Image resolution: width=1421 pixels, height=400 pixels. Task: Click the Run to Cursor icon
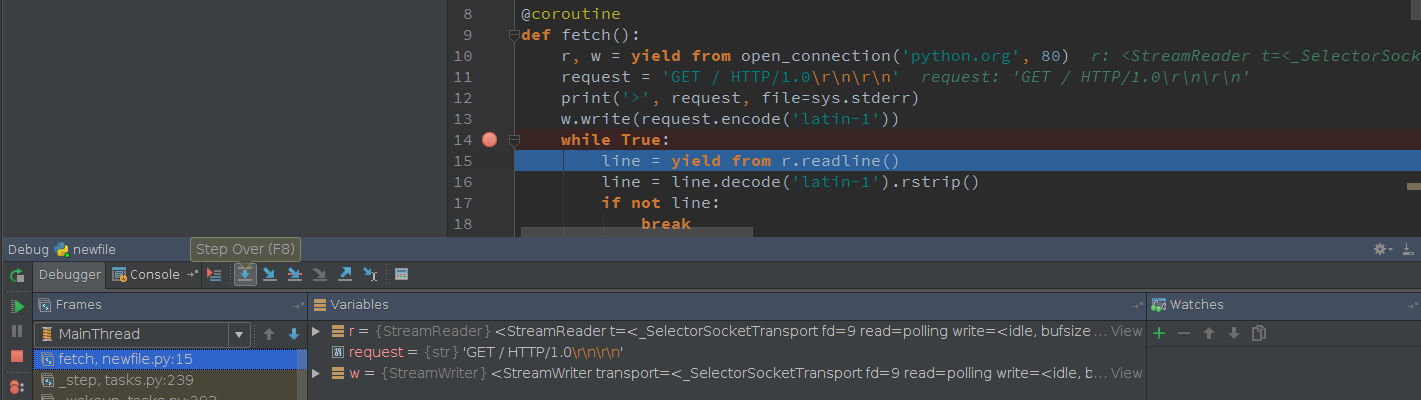pyautogui.click(x=370, y=274)
